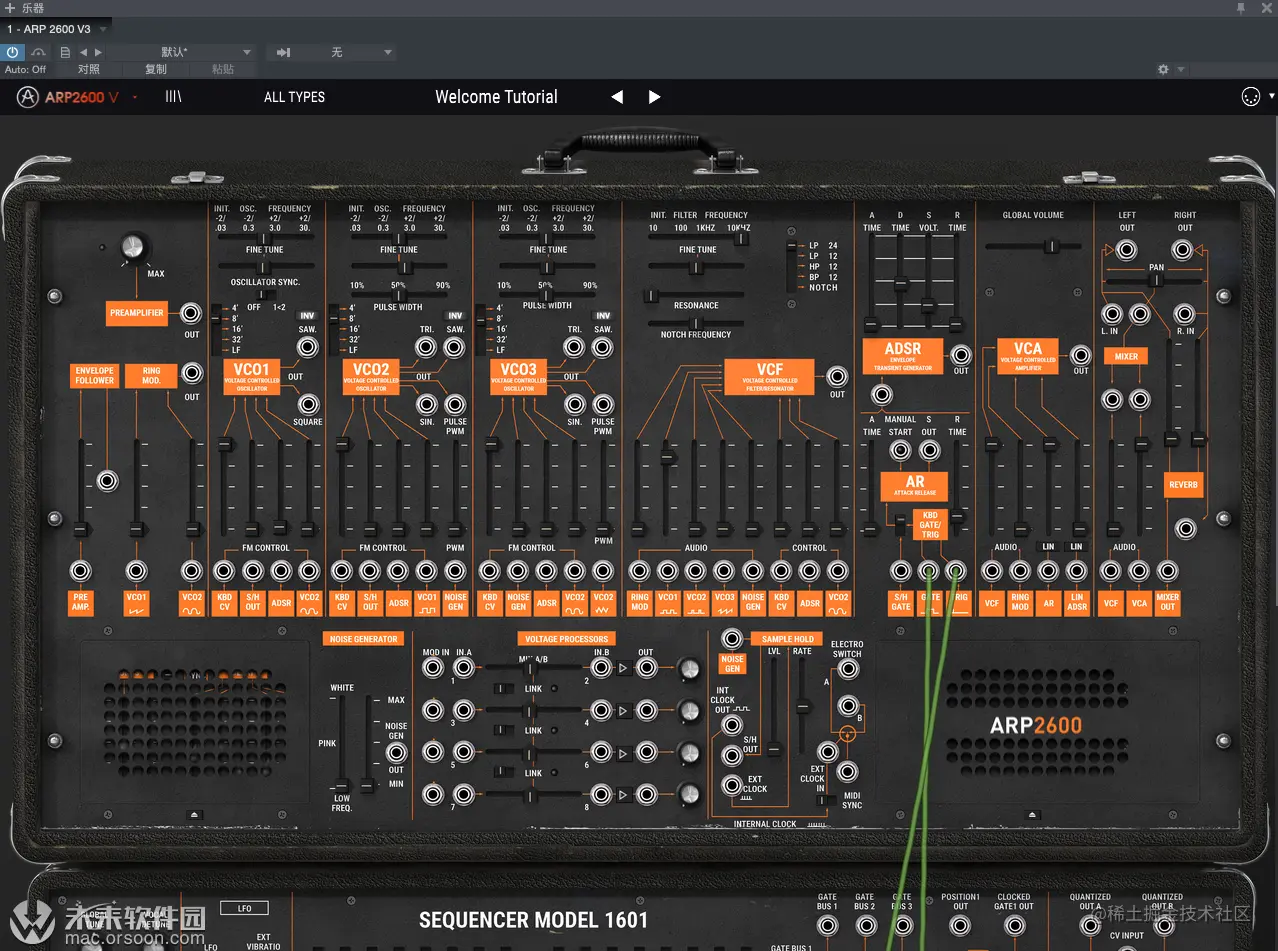Click the NOISE GEN OUT jack
Image resolution: width=1278 pixels, height=951 pixels.
tap(396, 754)
